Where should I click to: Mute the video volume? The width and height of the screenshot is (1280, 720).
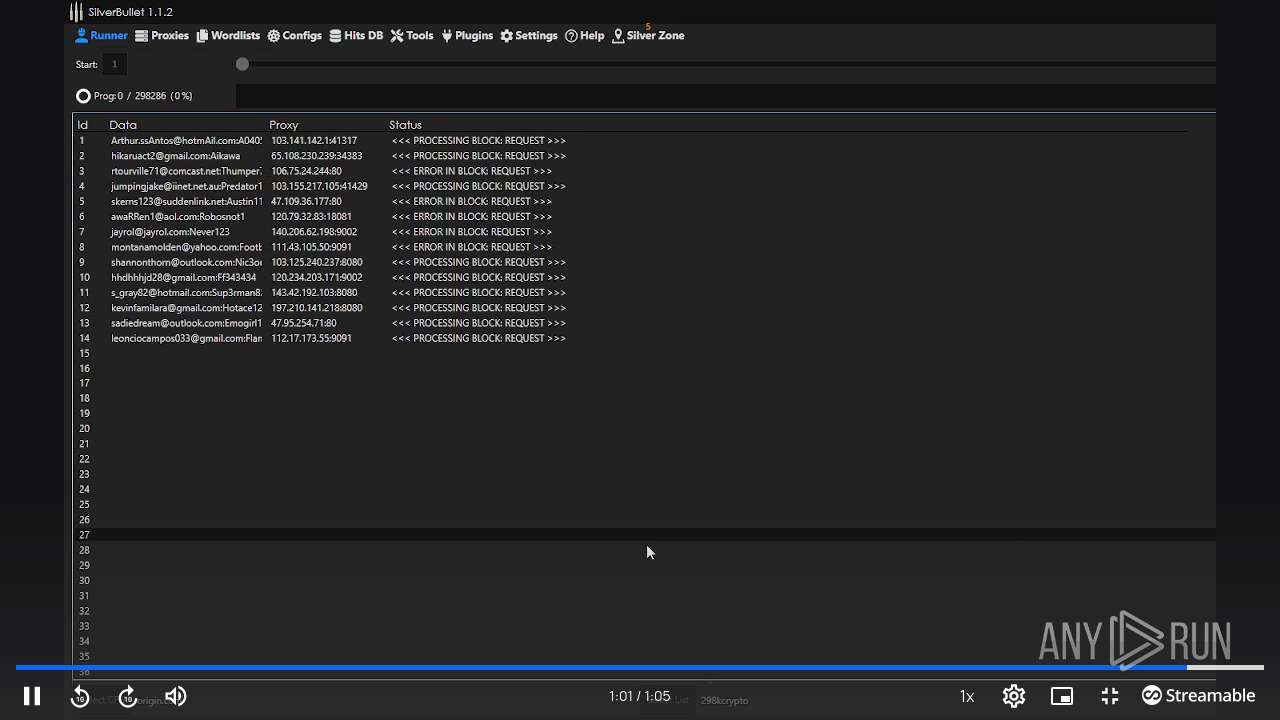175,696
